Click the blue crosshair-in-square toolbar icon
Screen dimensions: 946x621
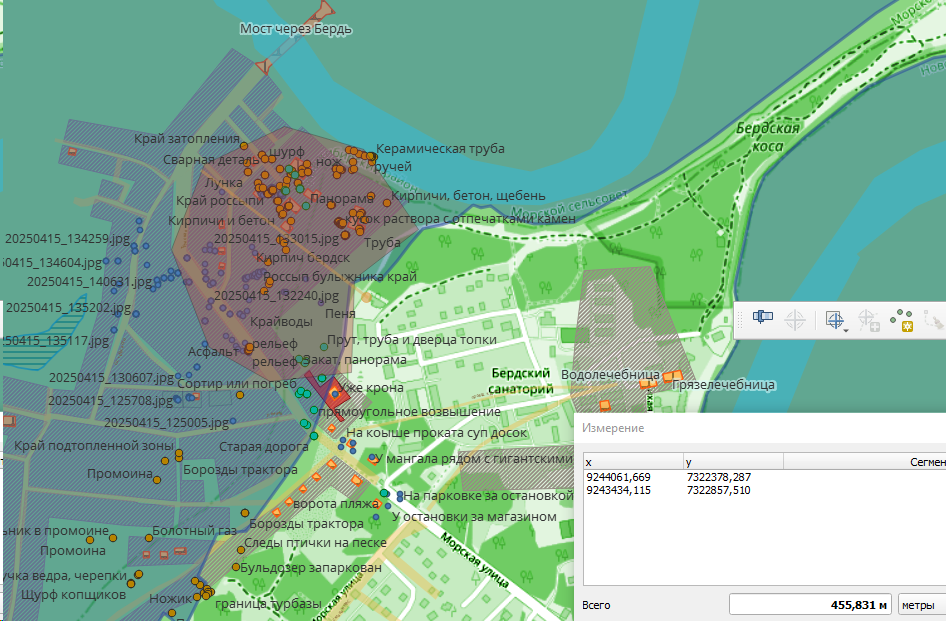833,320
